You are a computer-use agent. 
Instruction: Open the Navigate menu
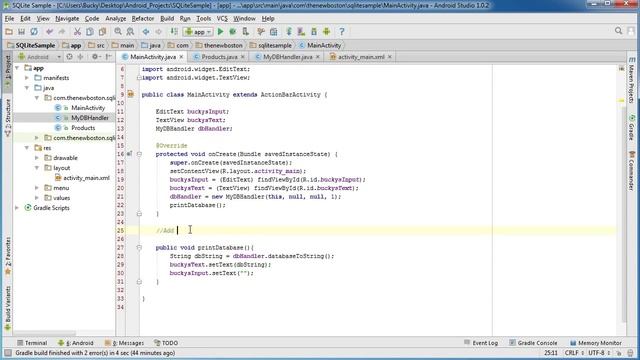pos(67,19)
